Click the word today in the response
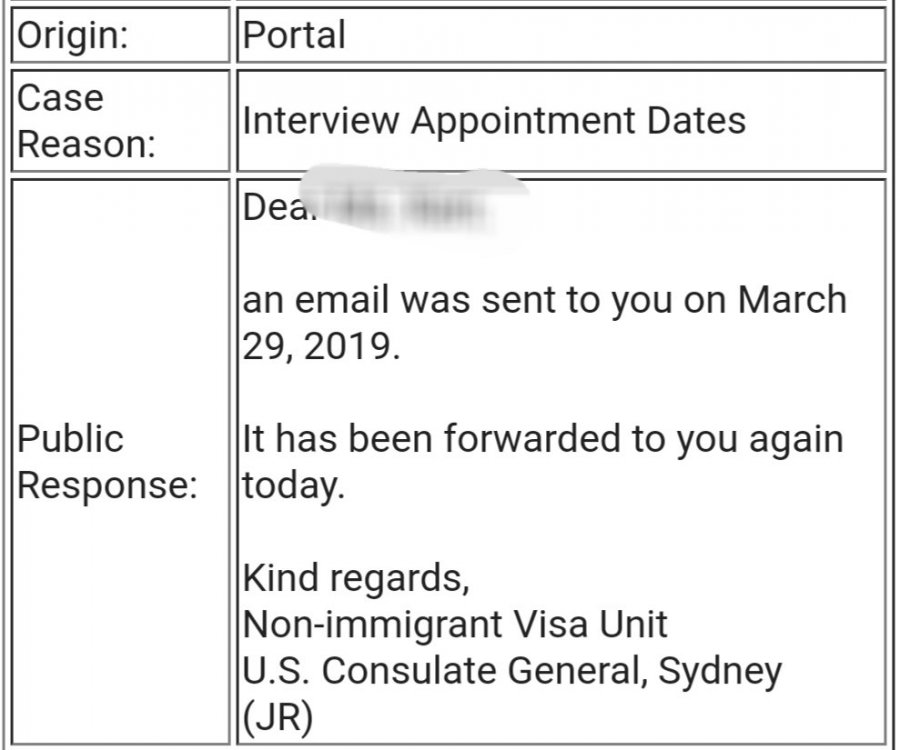Image resolution: width=900 pixels, height=750 pixels. coord(292,489)
